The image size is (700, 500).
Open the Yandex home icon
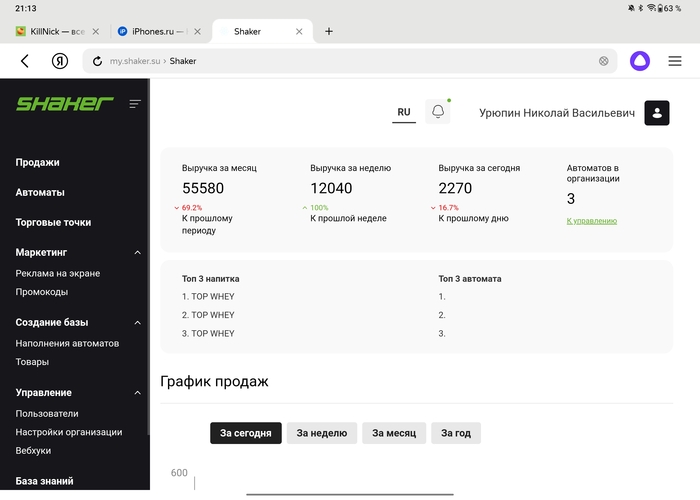tap(60, 61)
